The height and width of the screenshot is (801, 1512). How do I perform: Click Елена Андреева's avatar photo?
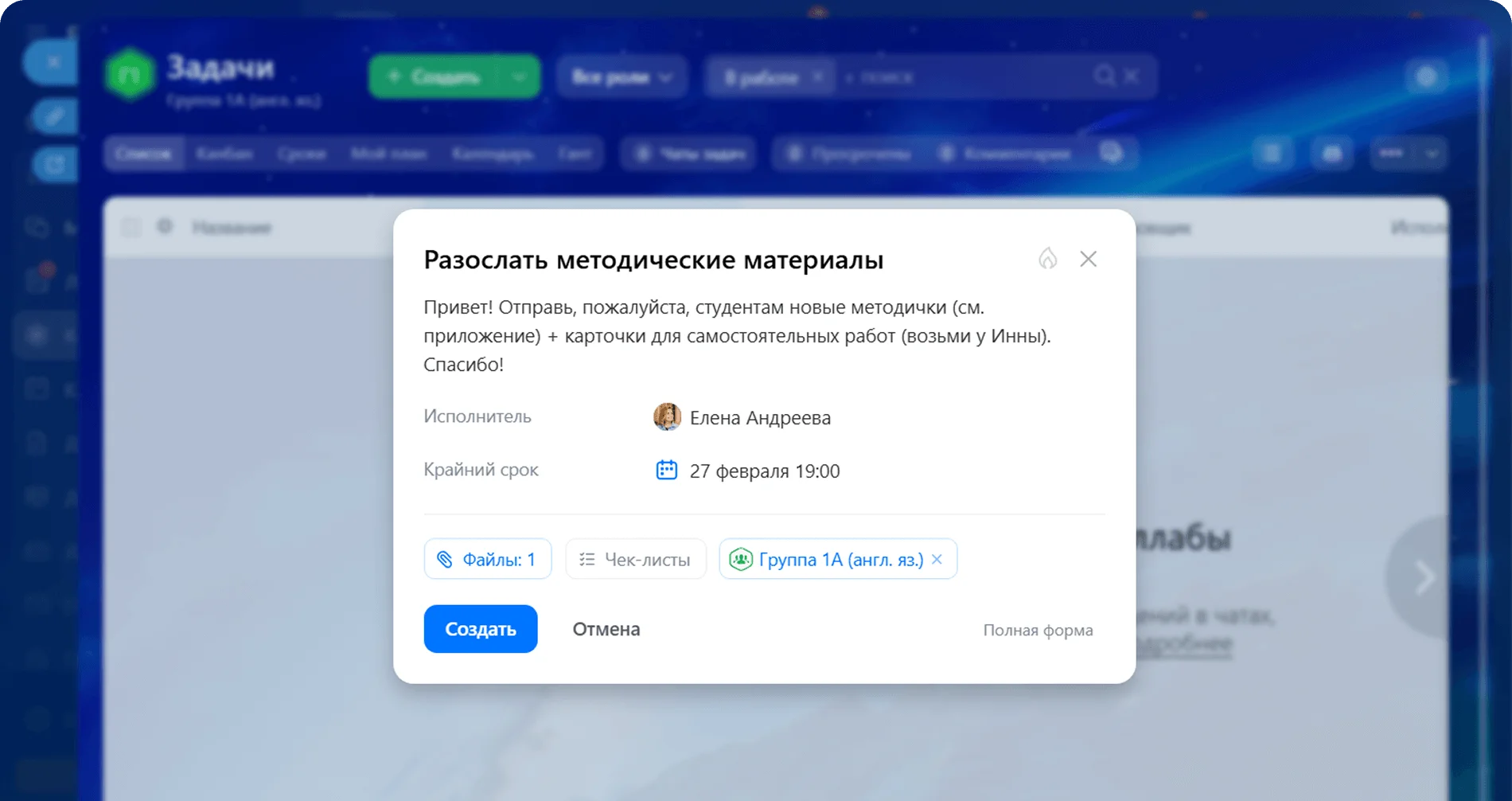coord(668,417)
